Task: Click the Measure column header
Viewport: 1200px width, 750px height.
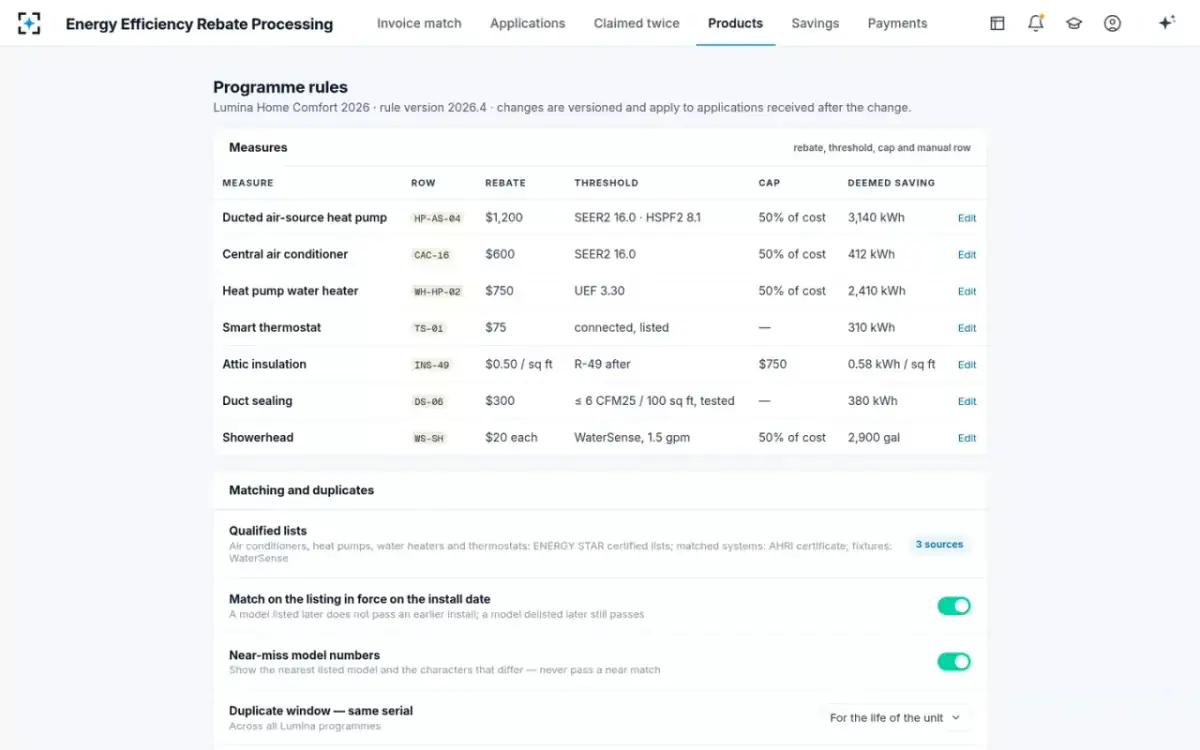Action: pyautogui.click(x=248, y=183)
